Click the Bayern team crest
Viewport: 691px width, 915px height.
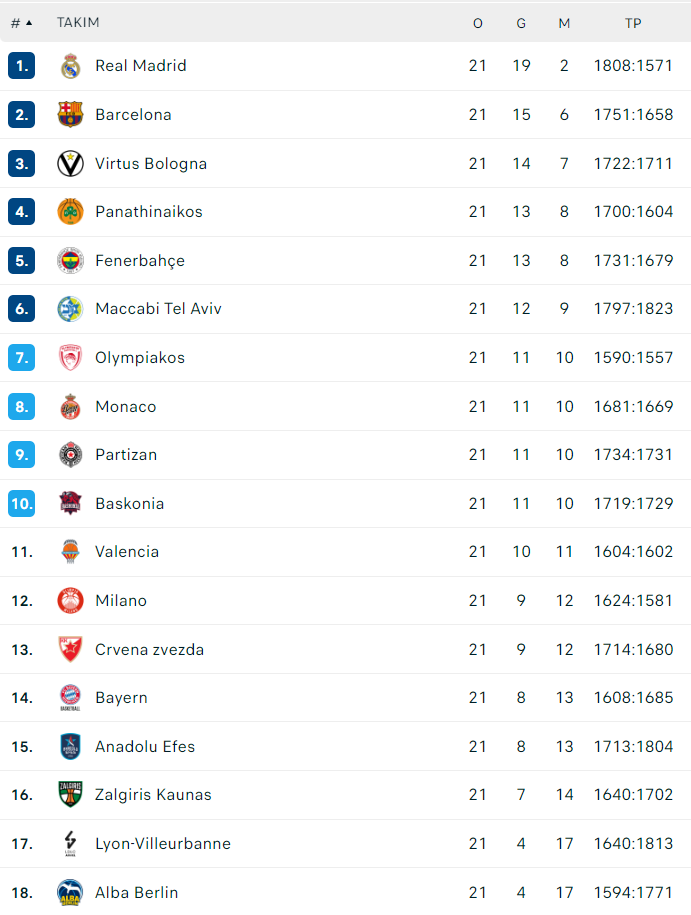click(70, 698)
